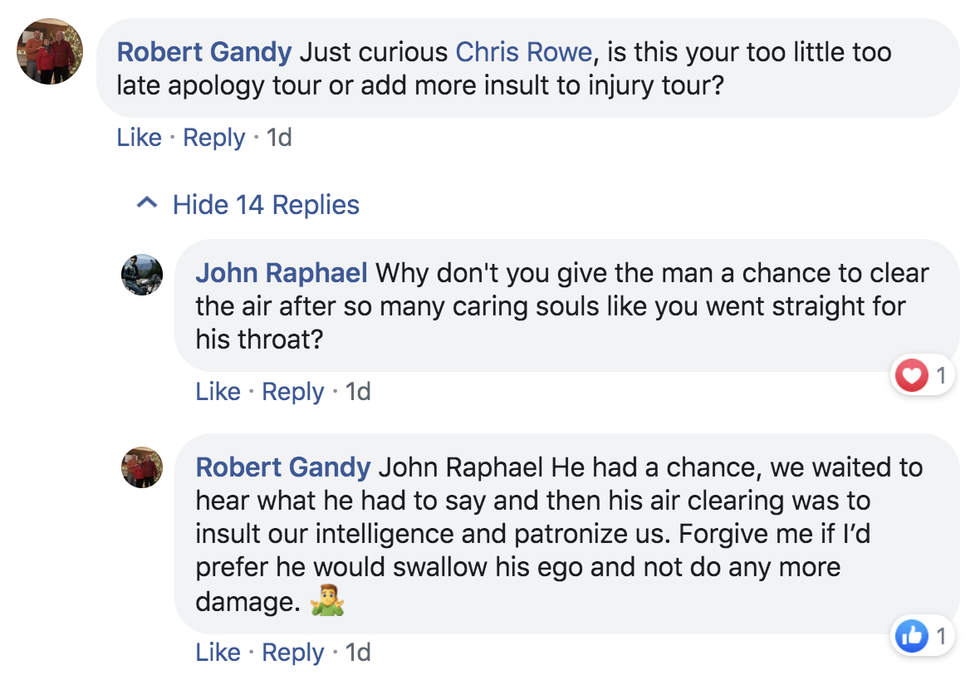Click the heart reaction on John Raphael's reply

[910, 377]
